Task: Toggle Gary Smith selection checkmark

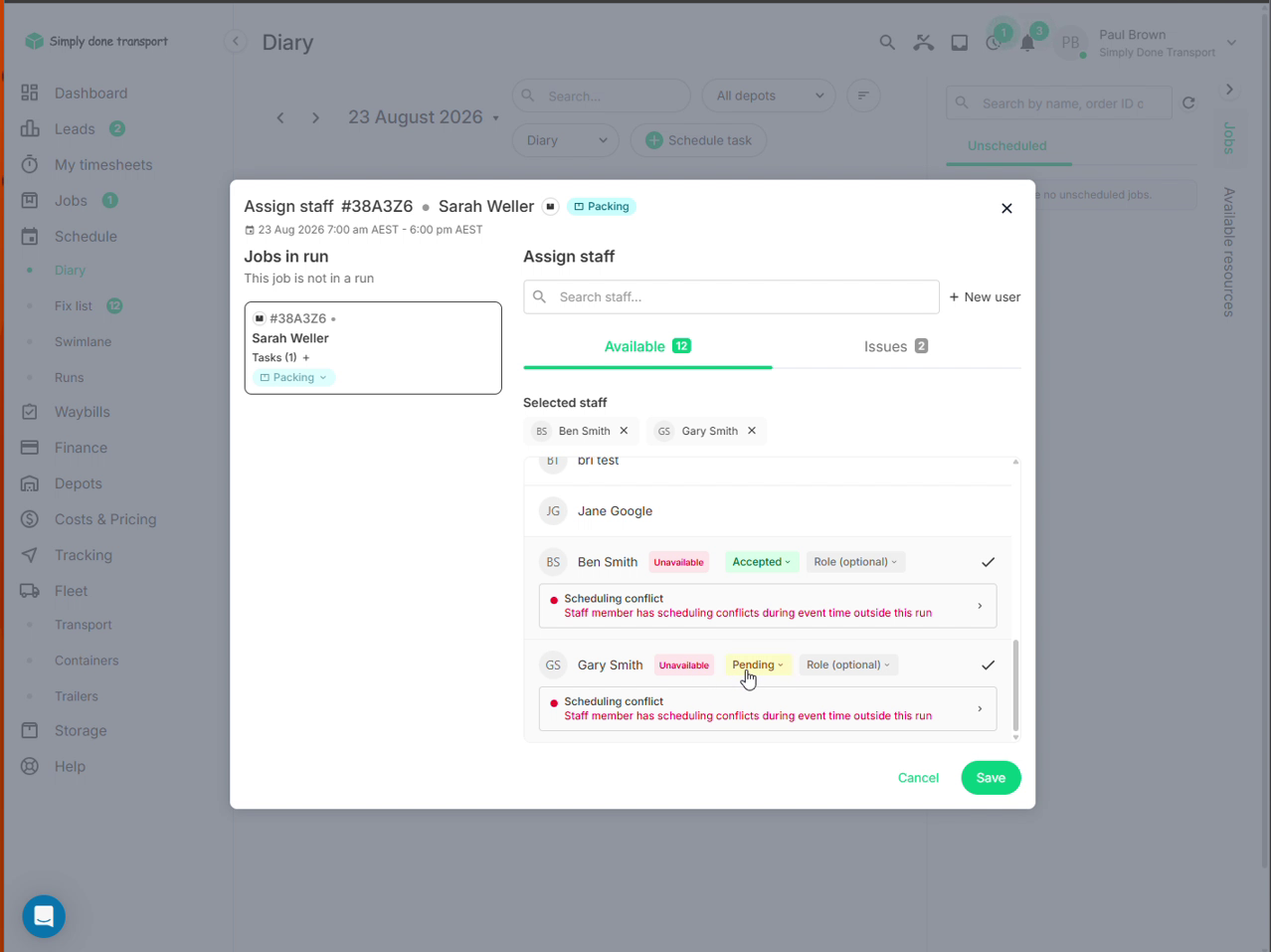Action: (988, 665)
